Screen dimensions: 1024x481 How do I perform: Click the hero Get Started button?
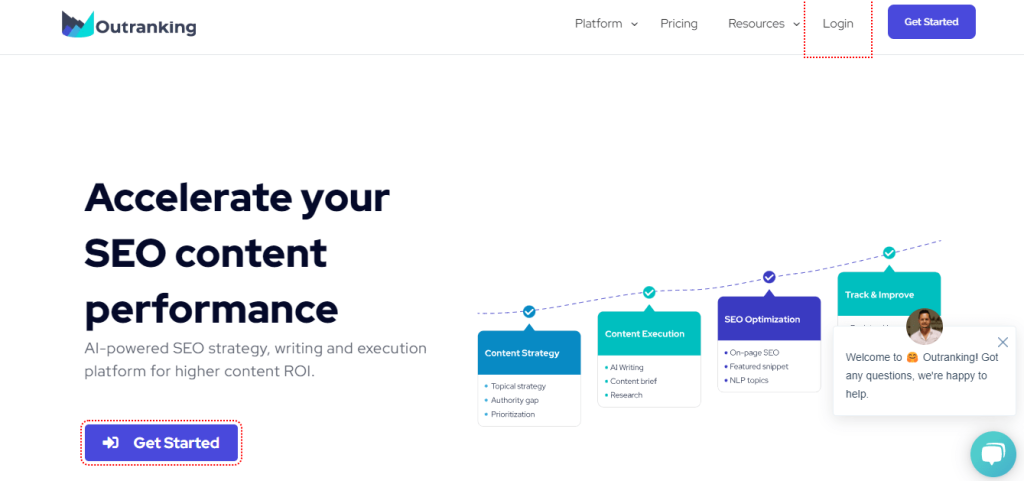click(161, 442)
